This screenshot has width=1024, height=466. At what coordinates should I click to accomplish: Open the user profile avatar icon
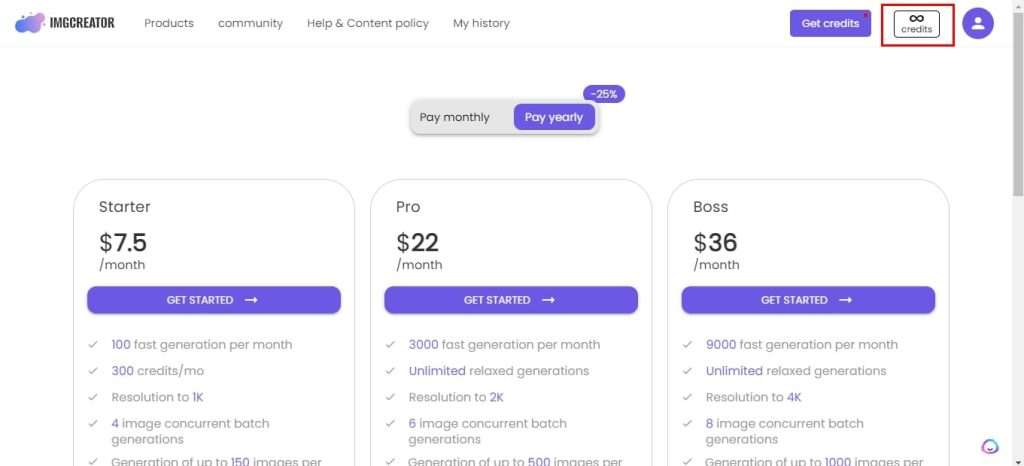(x=978, y=23)
